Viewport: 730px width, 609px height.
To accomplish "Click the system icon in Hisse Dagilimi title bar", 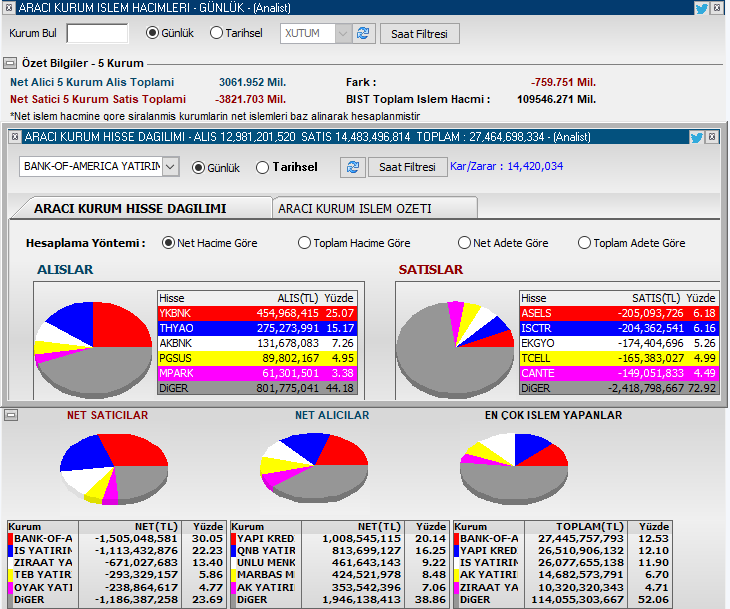I will pos(14,136).
